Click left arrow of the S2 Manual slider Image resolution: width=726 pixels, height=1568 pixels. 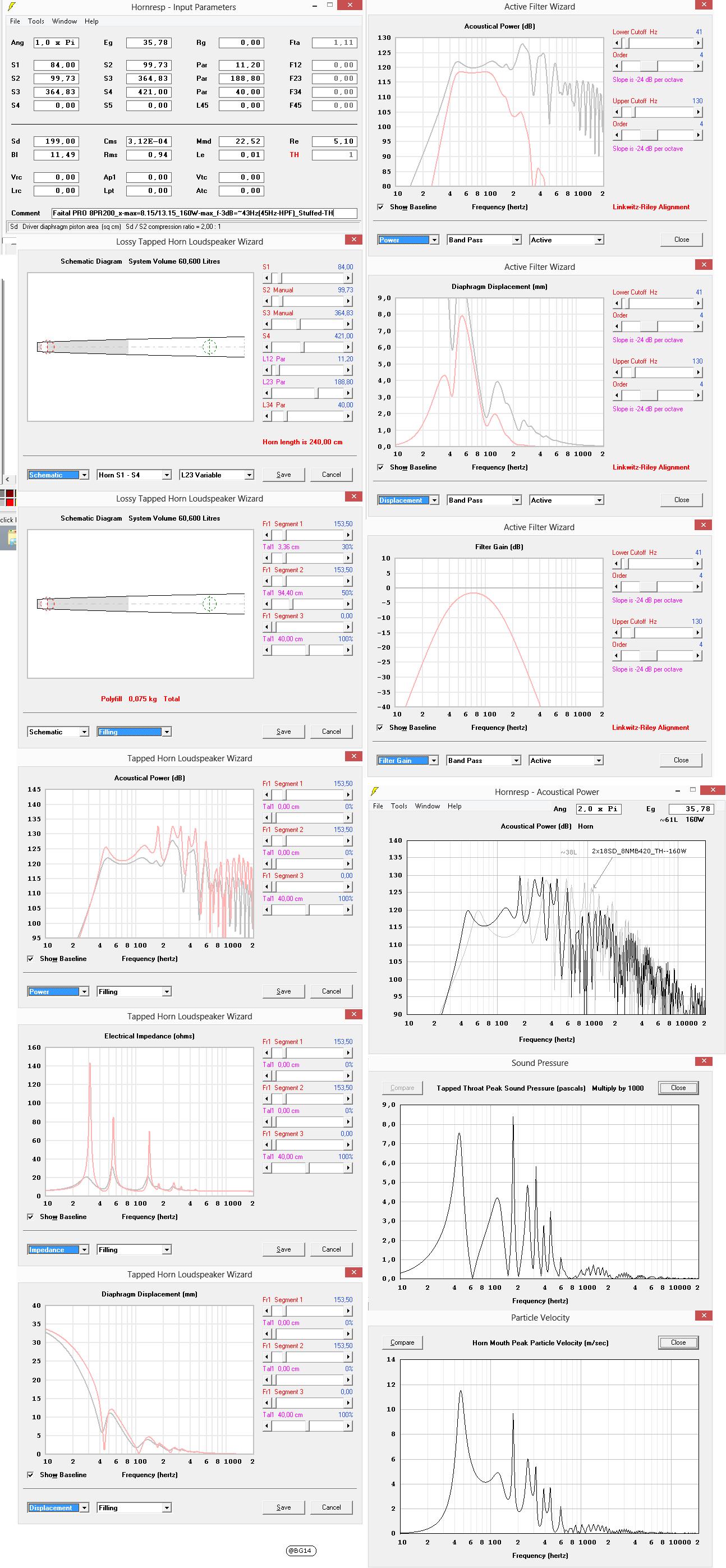tap(266, 301)
